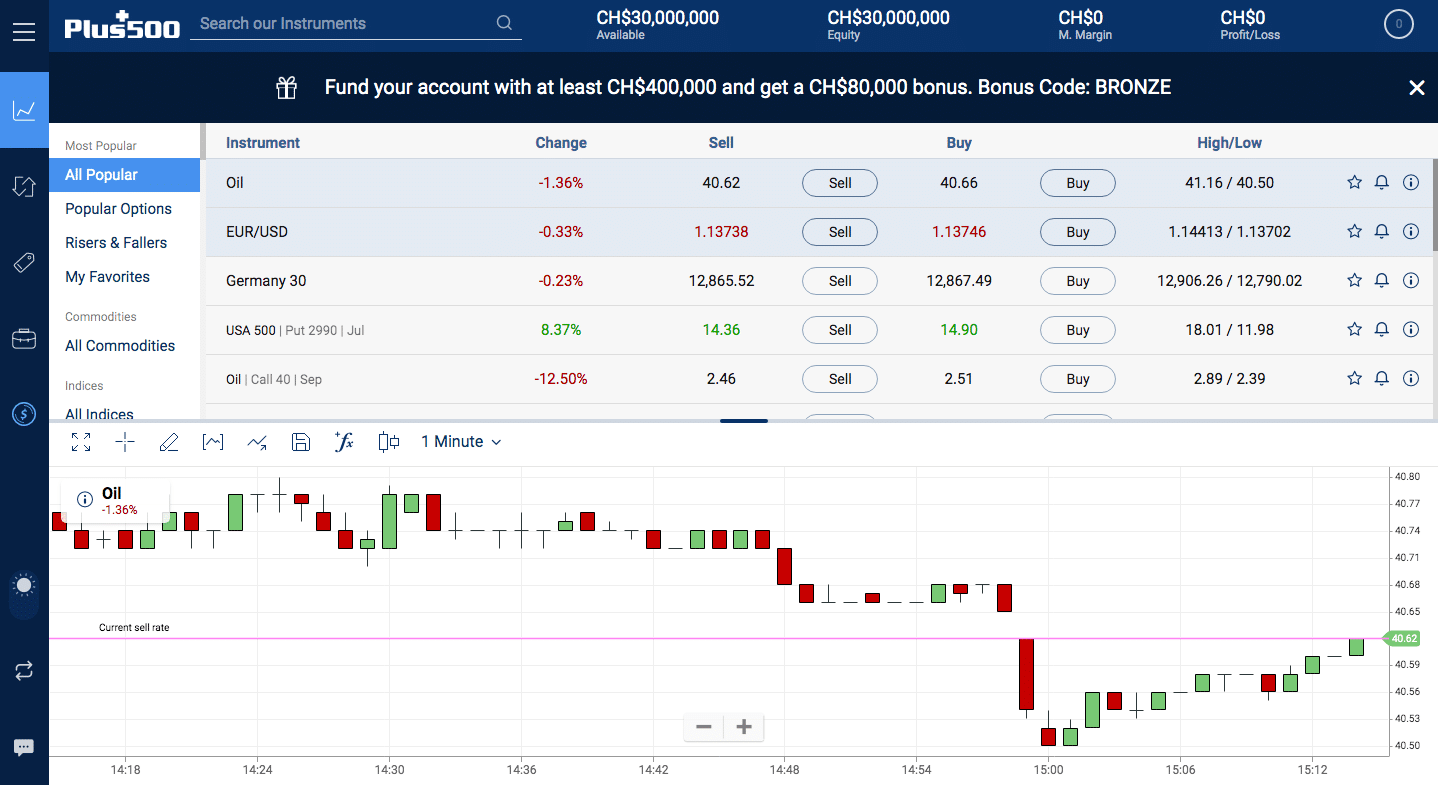1438x785 pixels.
Task: Open the 1 Minute timeframe dropdown
Action: [459, 441]
